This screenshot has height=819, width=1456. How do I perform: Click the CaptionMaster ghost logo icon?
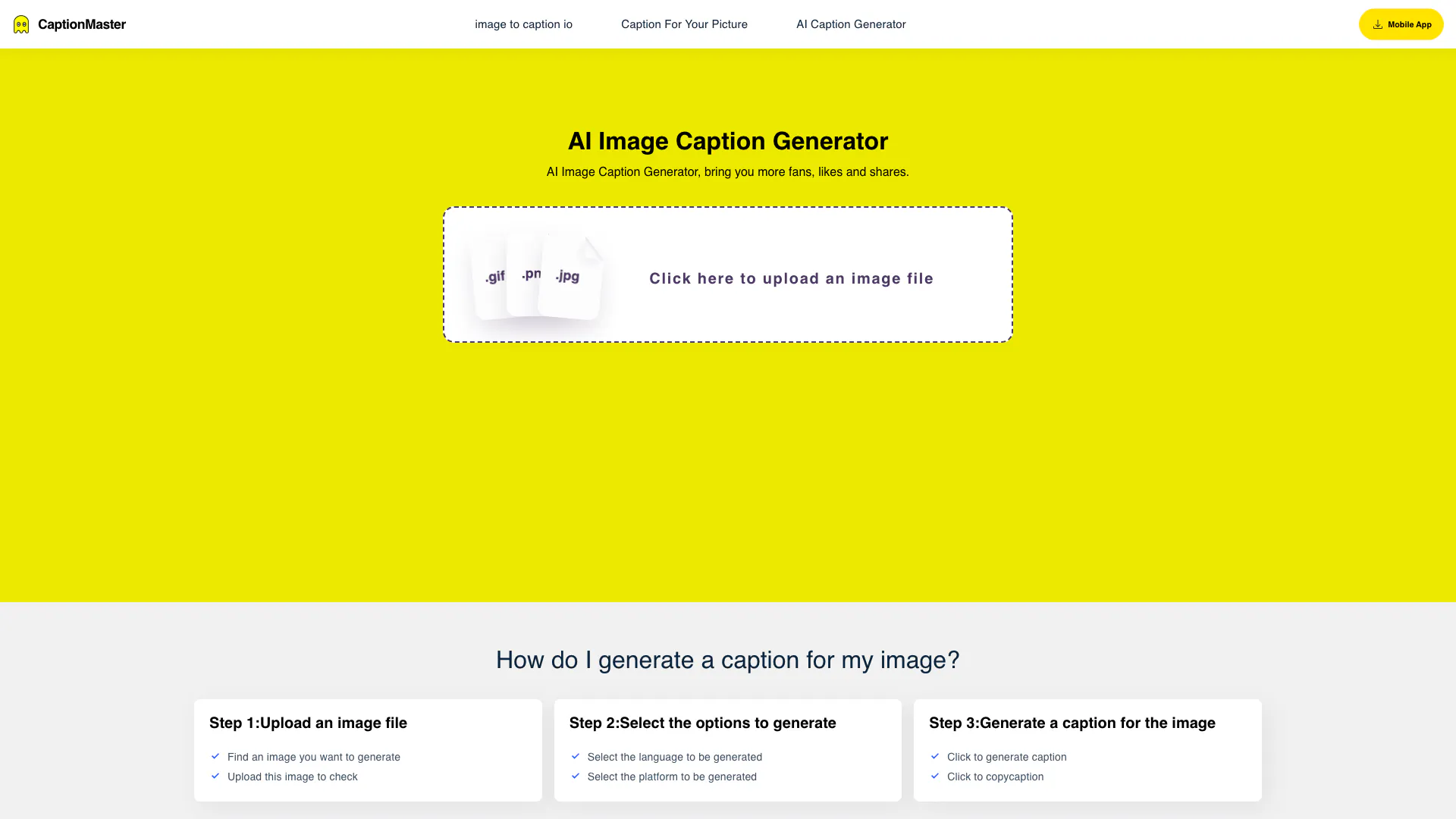pyautogui.click(x=21, y=24)
